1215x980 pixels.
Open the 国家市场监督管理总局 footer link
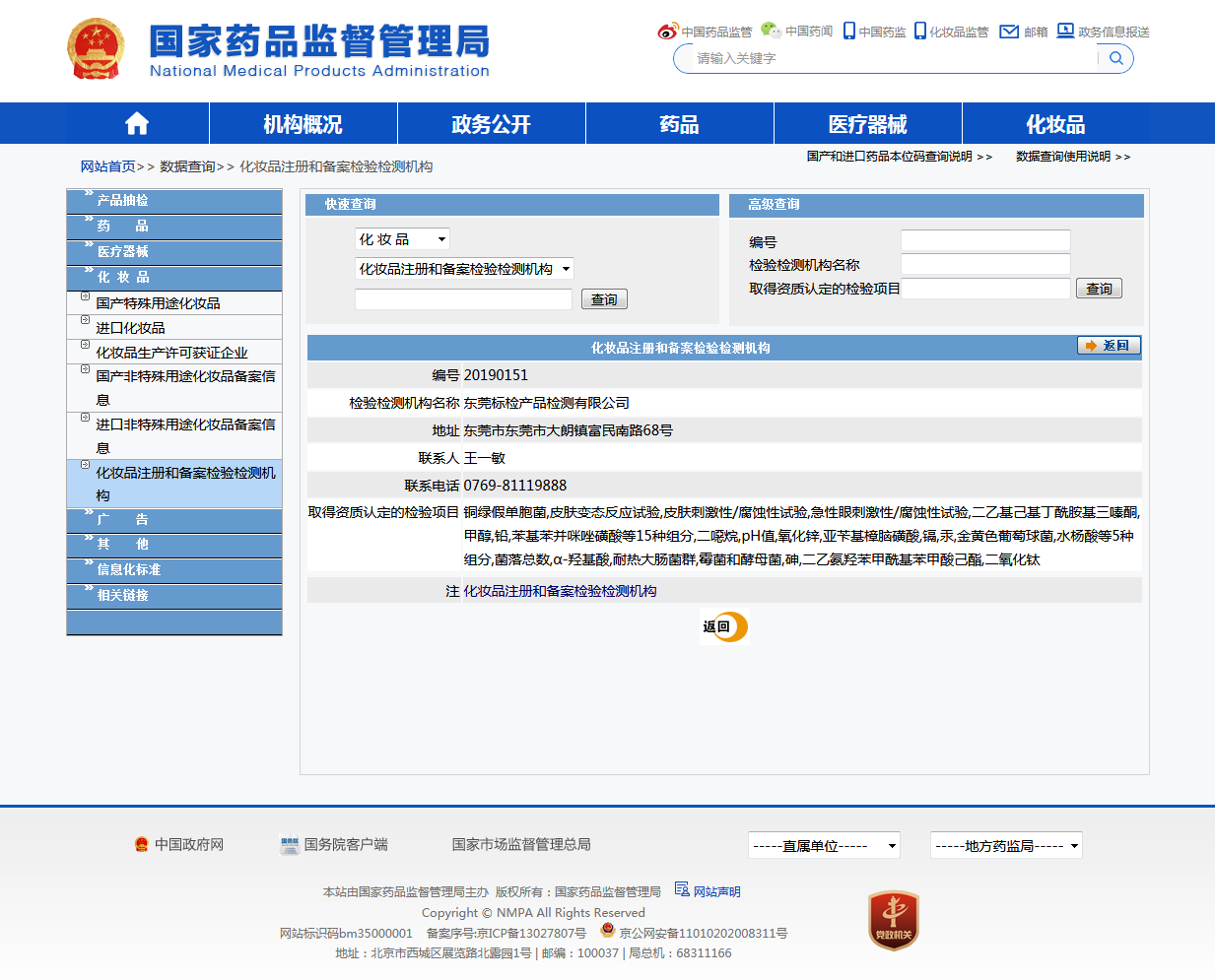point(521,845)
